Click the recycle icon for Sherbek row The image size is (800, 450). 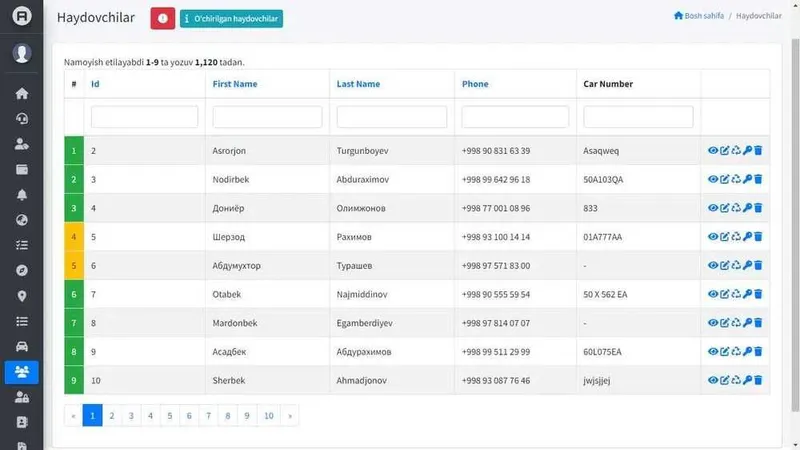point(736,380)
